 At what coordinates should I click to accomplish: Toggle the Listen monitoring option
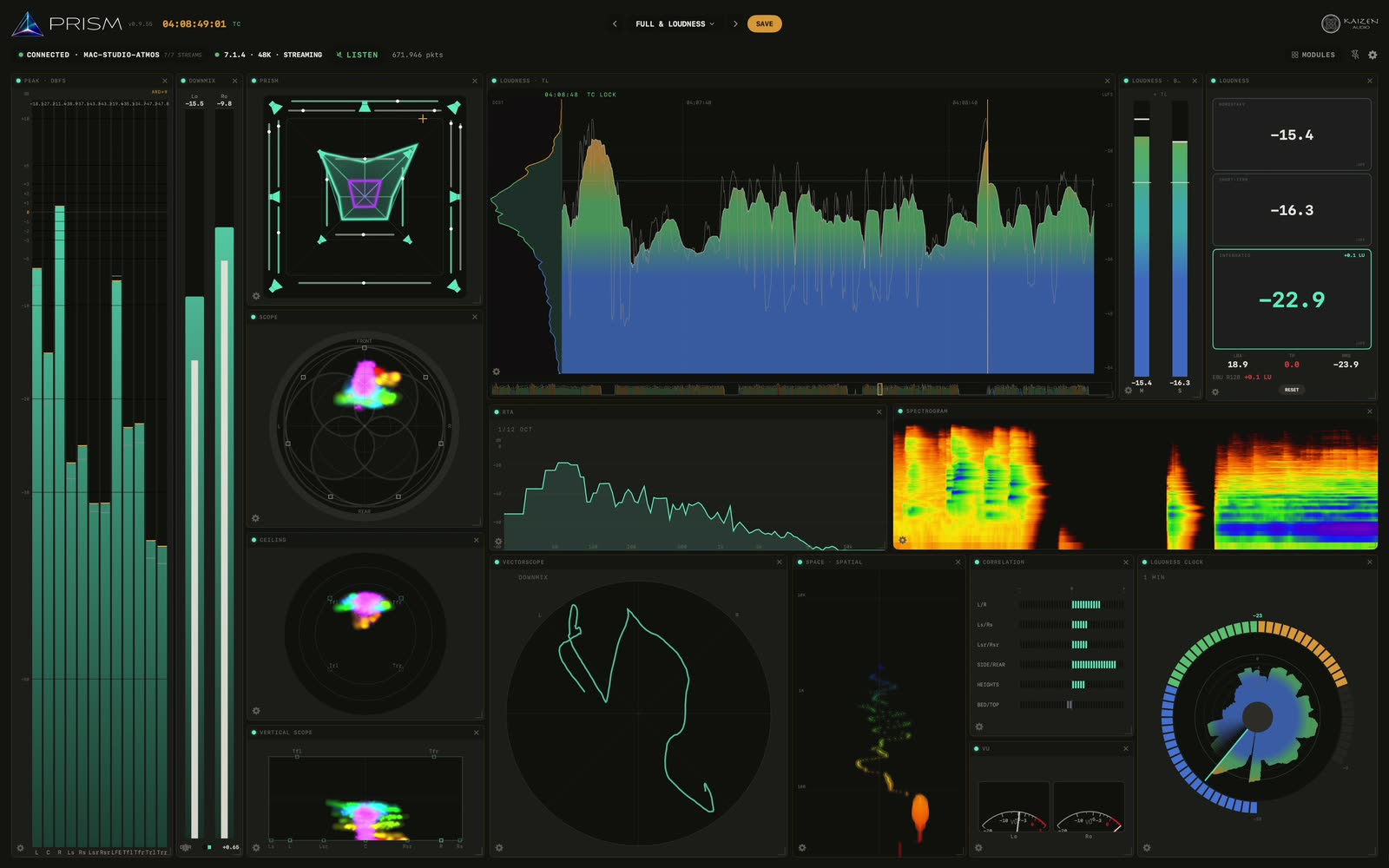click(x=357, y=55)
